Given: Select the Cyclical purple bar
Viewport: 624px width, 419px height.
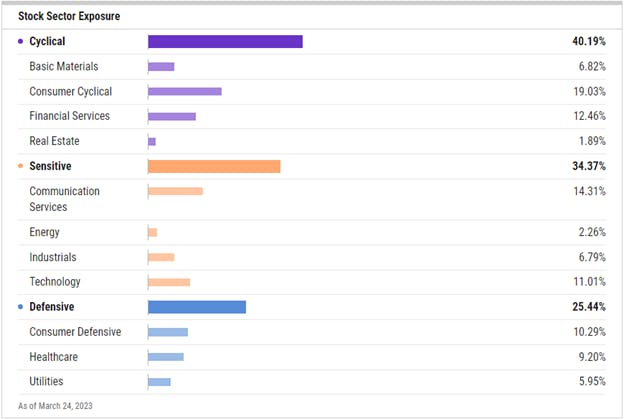Looking at the screenshot, I should [225, 42].
